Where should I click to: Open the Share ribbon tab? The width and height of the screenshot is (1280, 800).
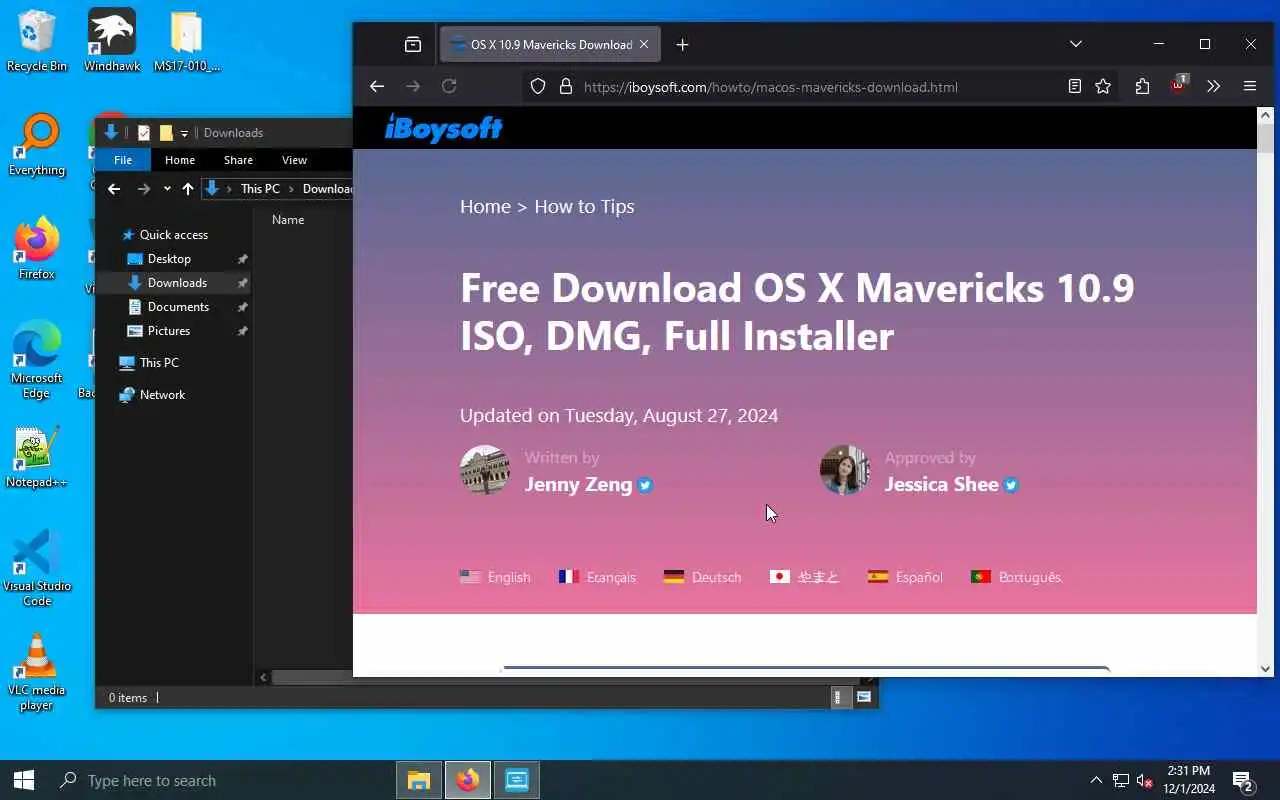[x=238, y=160]
